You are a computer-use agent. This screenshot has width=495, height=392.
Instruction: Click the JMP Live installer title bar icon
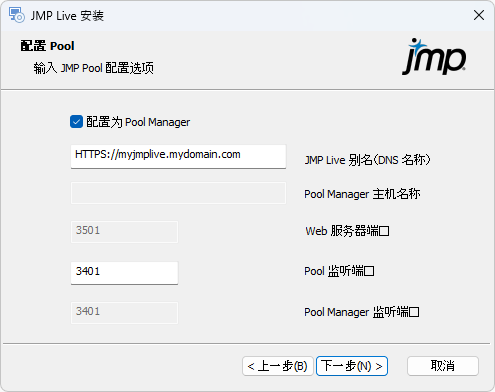(x=17, y=15)
